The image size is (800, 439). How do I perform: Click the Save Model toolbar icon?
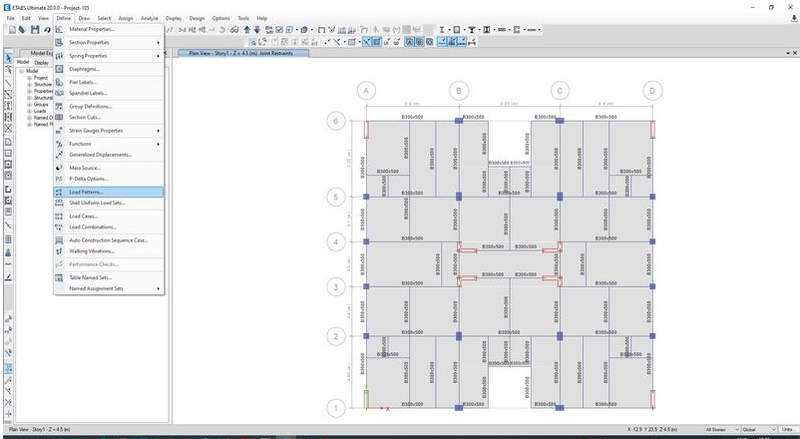[x=35, y=30]
